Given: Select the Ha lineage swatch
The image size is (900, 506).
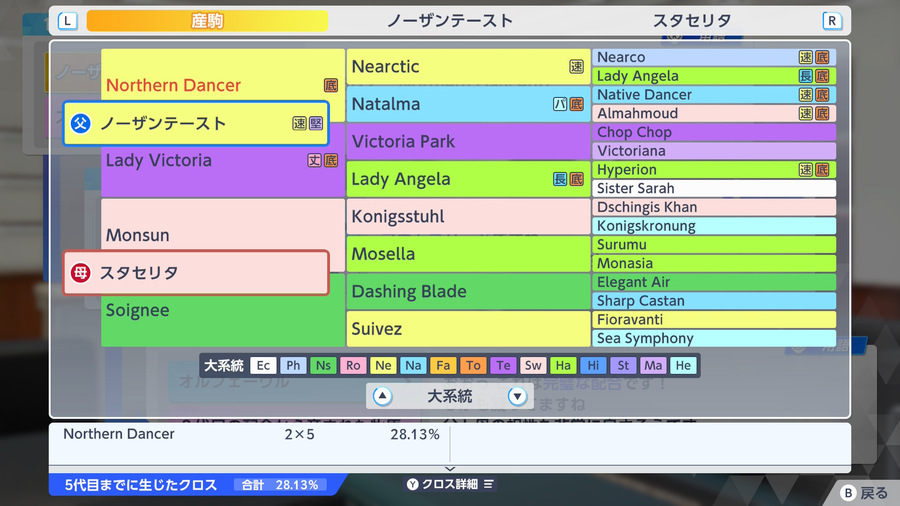Looking at the screenshot, I should (x=563, y=365).
